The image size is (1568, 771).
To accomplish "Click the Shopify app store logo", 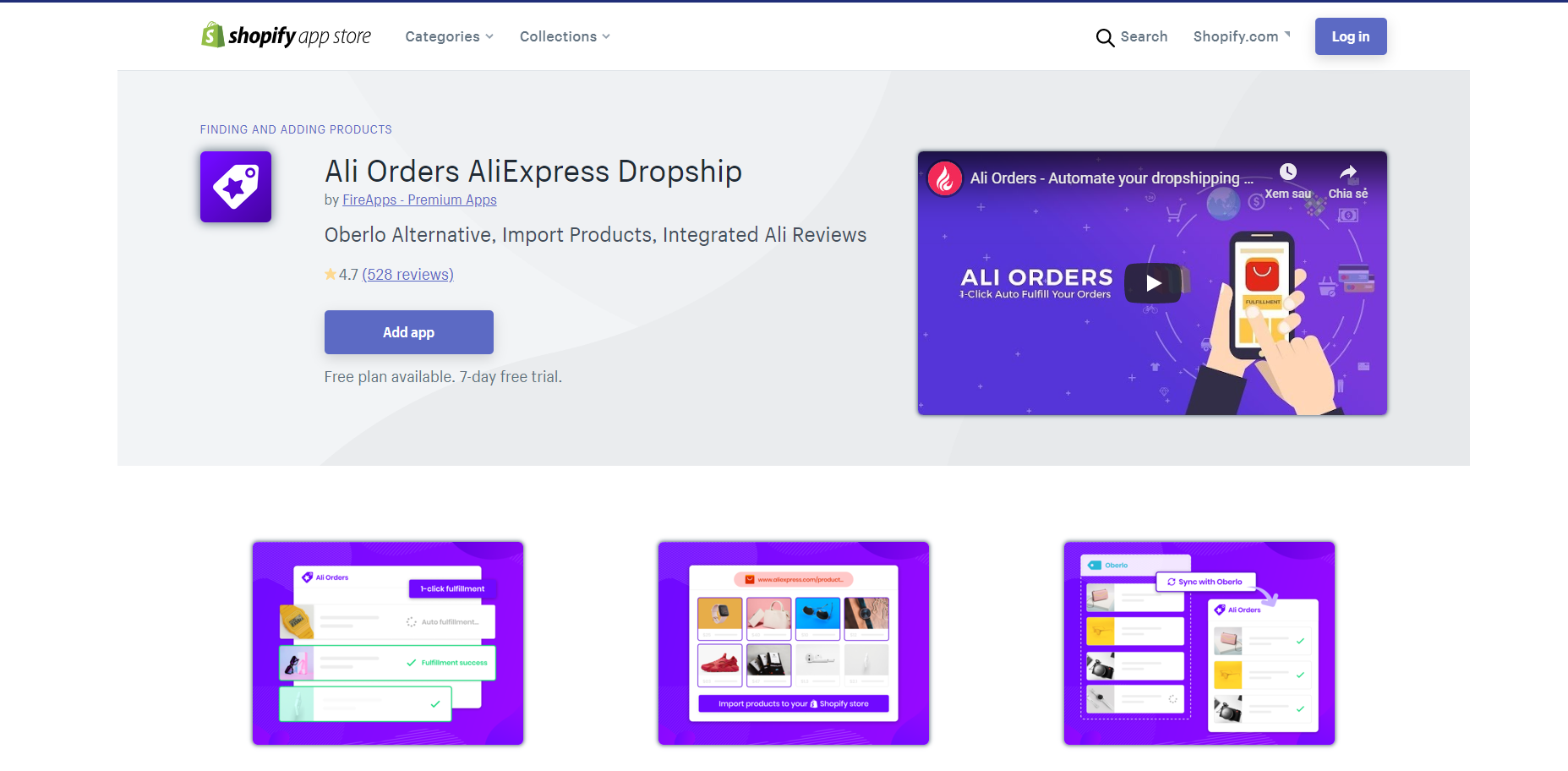I will 286,36.
